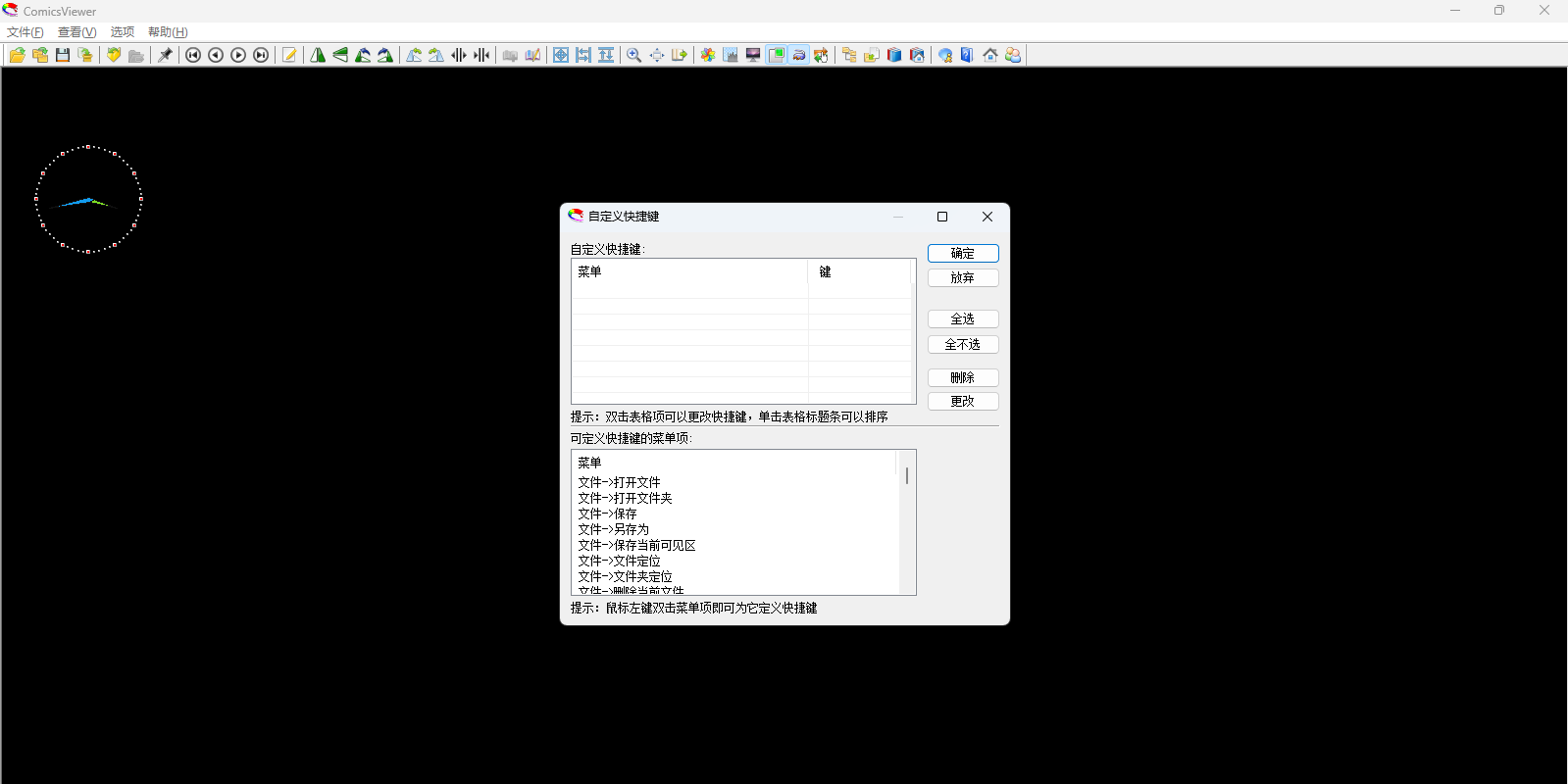Click the notepad edit icon

[289, 55]
